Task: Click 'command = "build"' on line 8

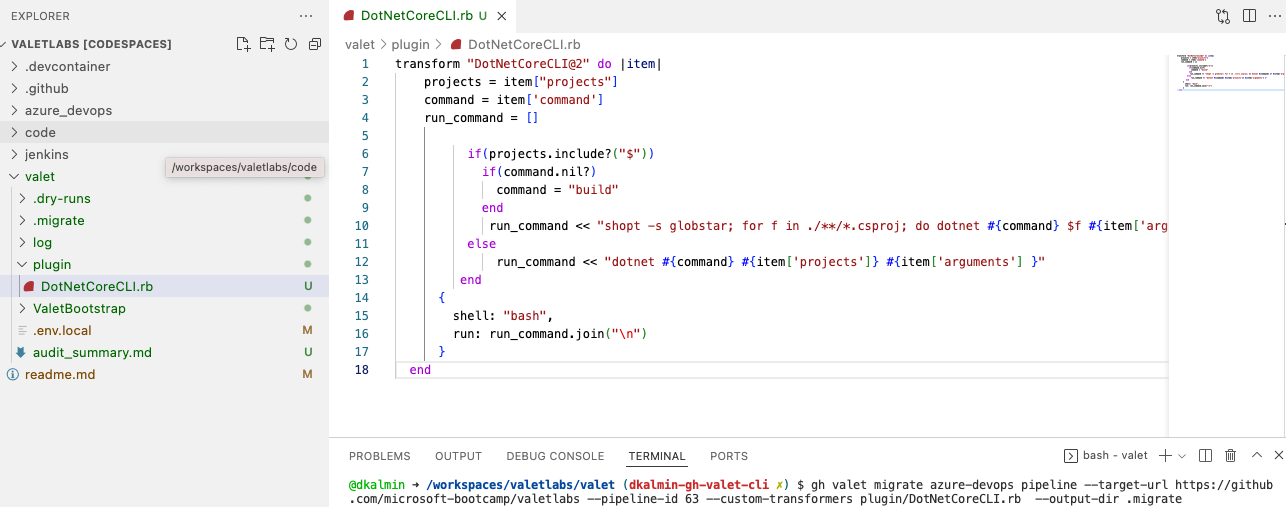Action: (558, 190)
